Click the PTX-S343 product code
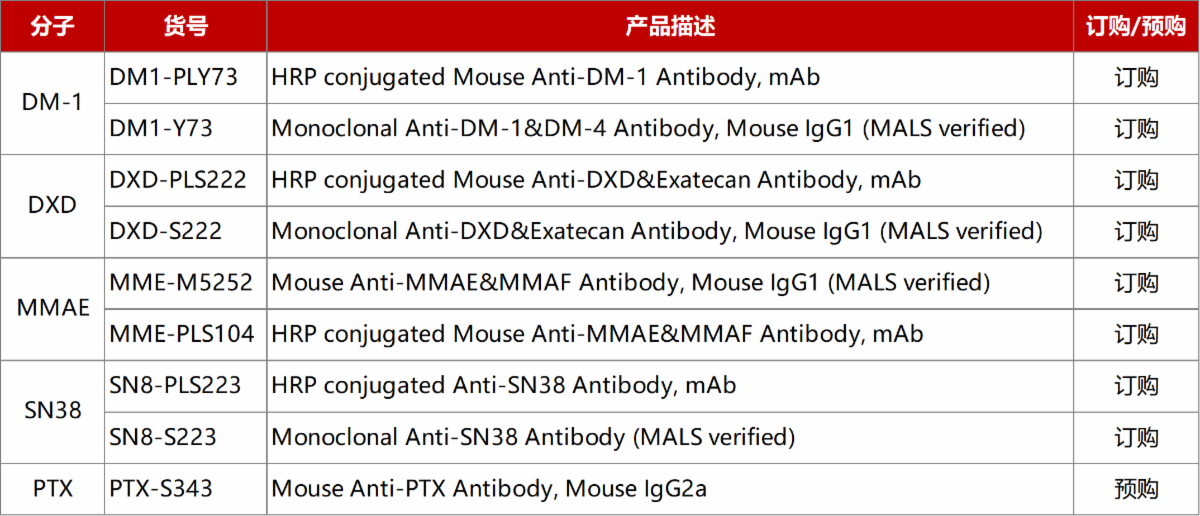The height and width of the screenshot is (516, 1200). pyautogui.click(x=161, y=489)
